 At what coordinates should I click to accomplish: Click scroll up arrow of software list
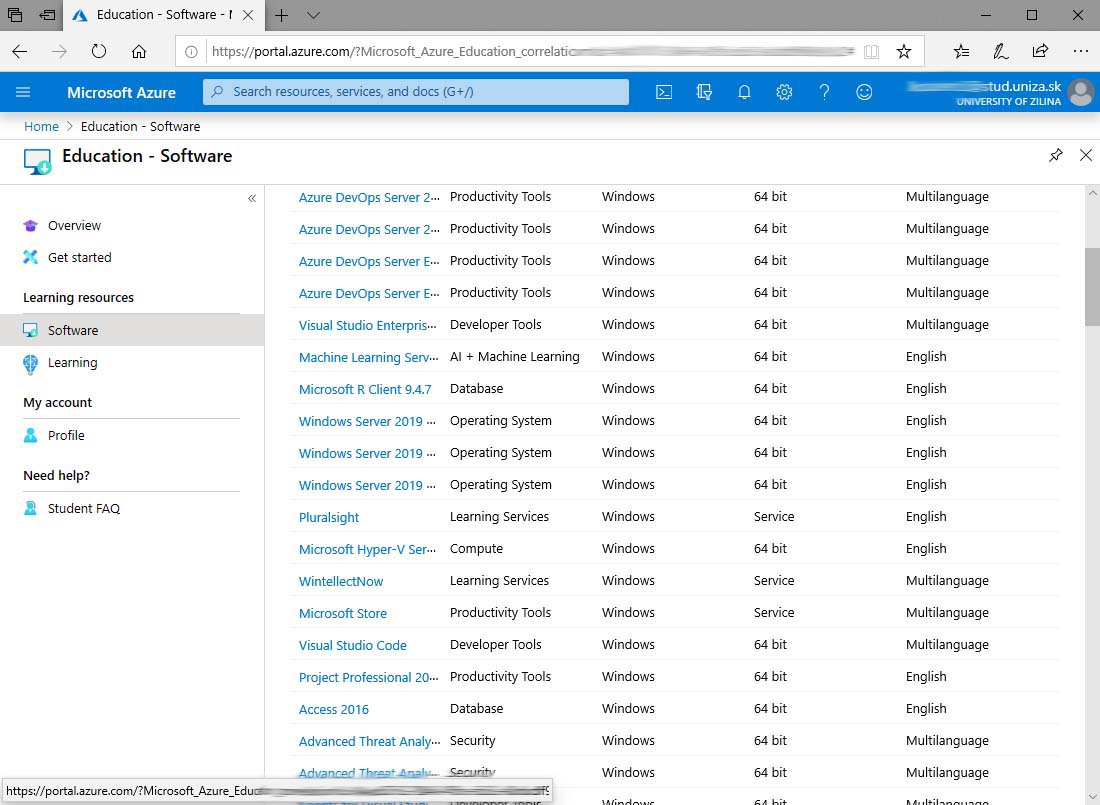pos(1092,192)
